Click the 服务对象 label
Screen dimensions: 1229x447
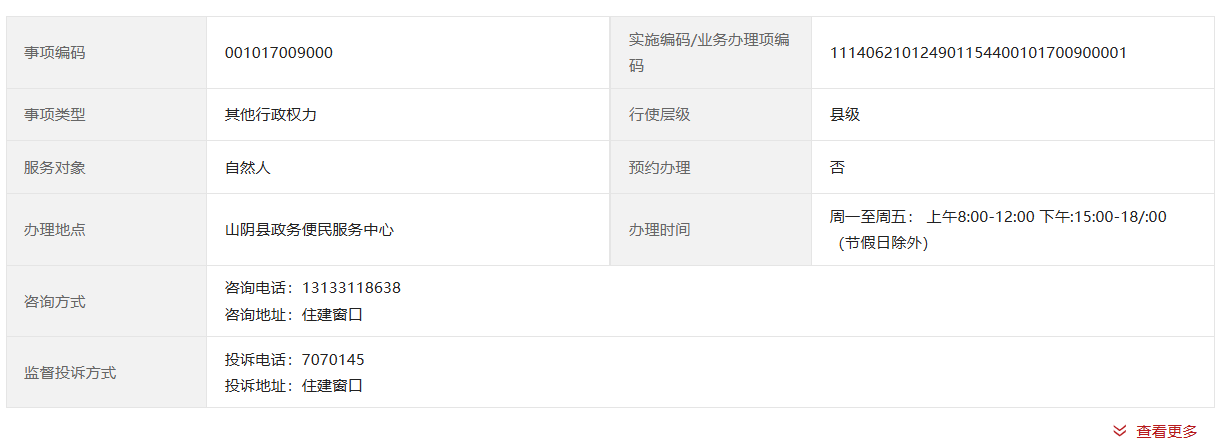point(55,168)
